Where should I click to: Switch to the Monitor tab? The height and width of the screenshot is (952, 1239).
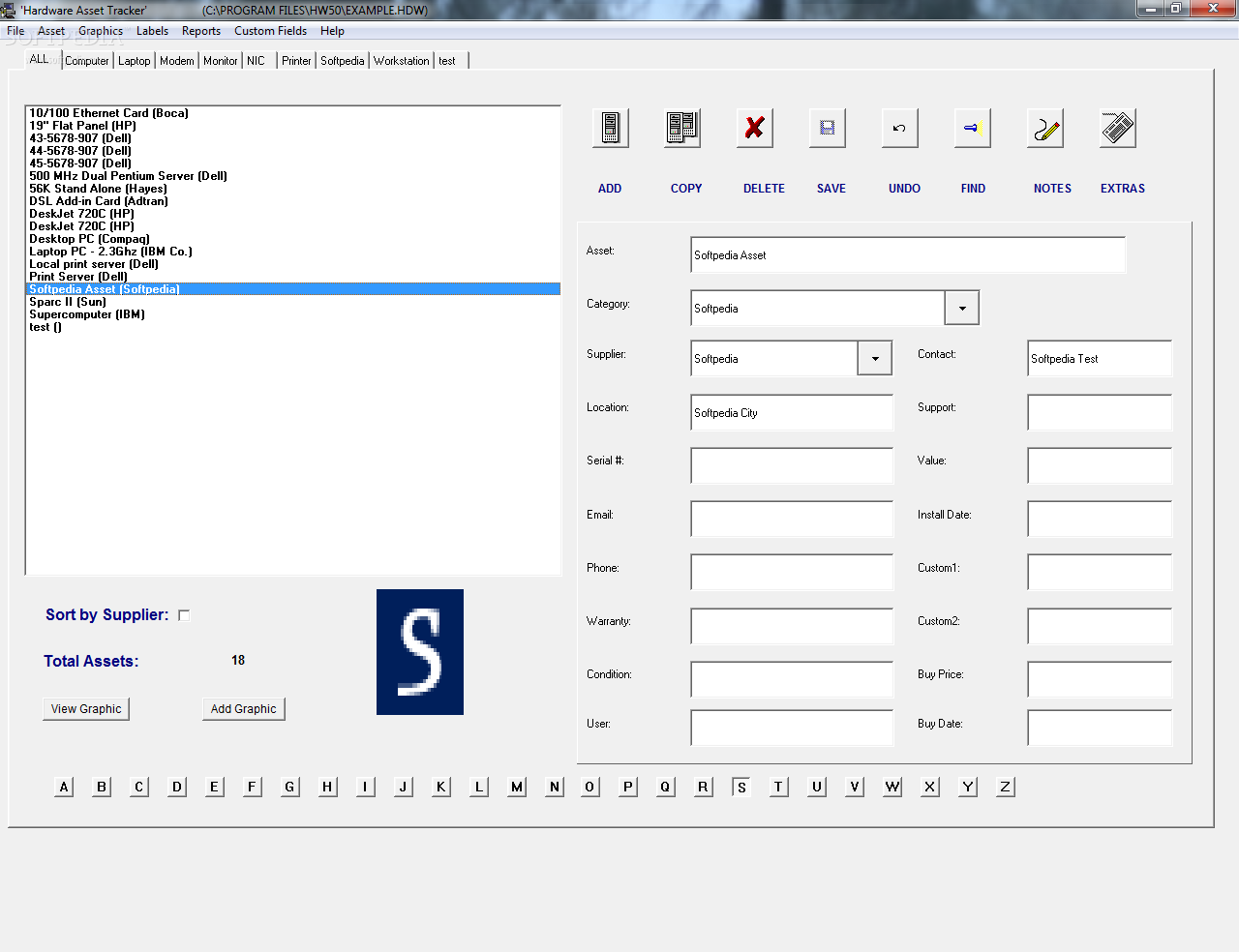(x=221, y=61)
